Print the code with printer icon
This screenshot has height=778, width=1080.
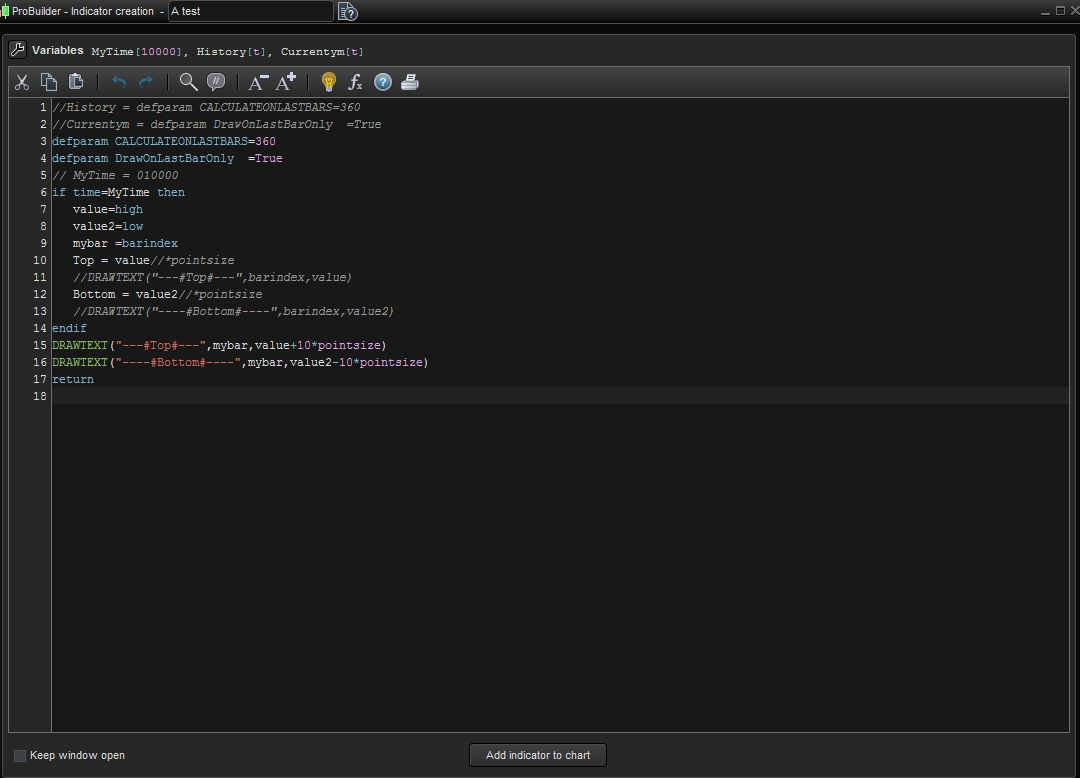coord(409,82)
